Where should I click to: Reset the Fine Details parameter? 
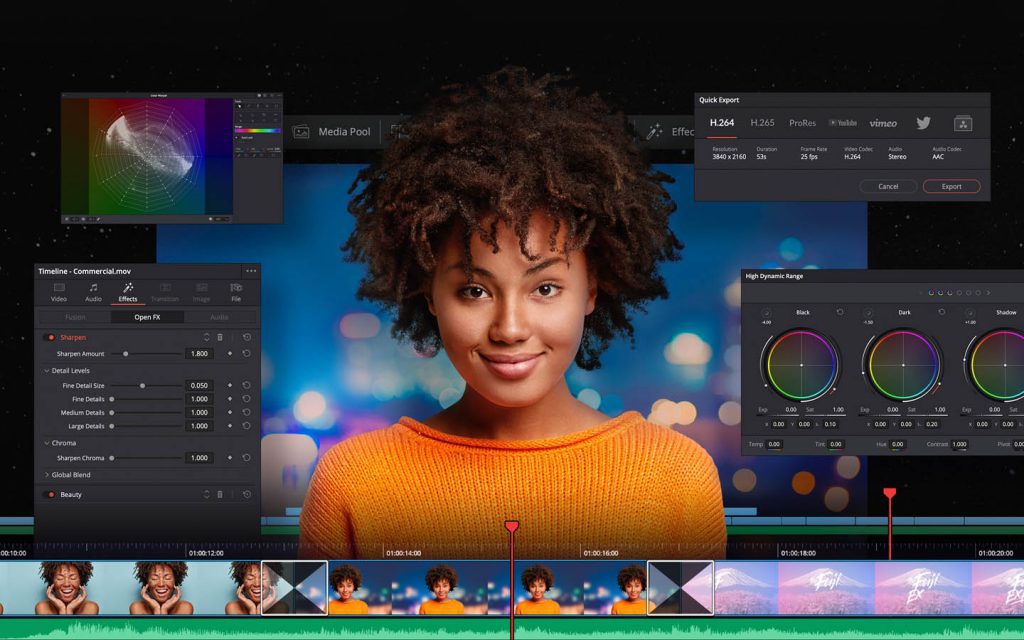tap(247, 398)
